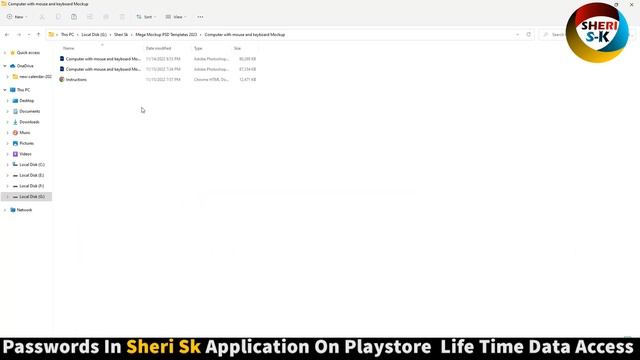The width and height of the screenshot is (640, 360).
Task: Go to Local Disk (G:) in the breadcrumb
Action: click(94, 35)
